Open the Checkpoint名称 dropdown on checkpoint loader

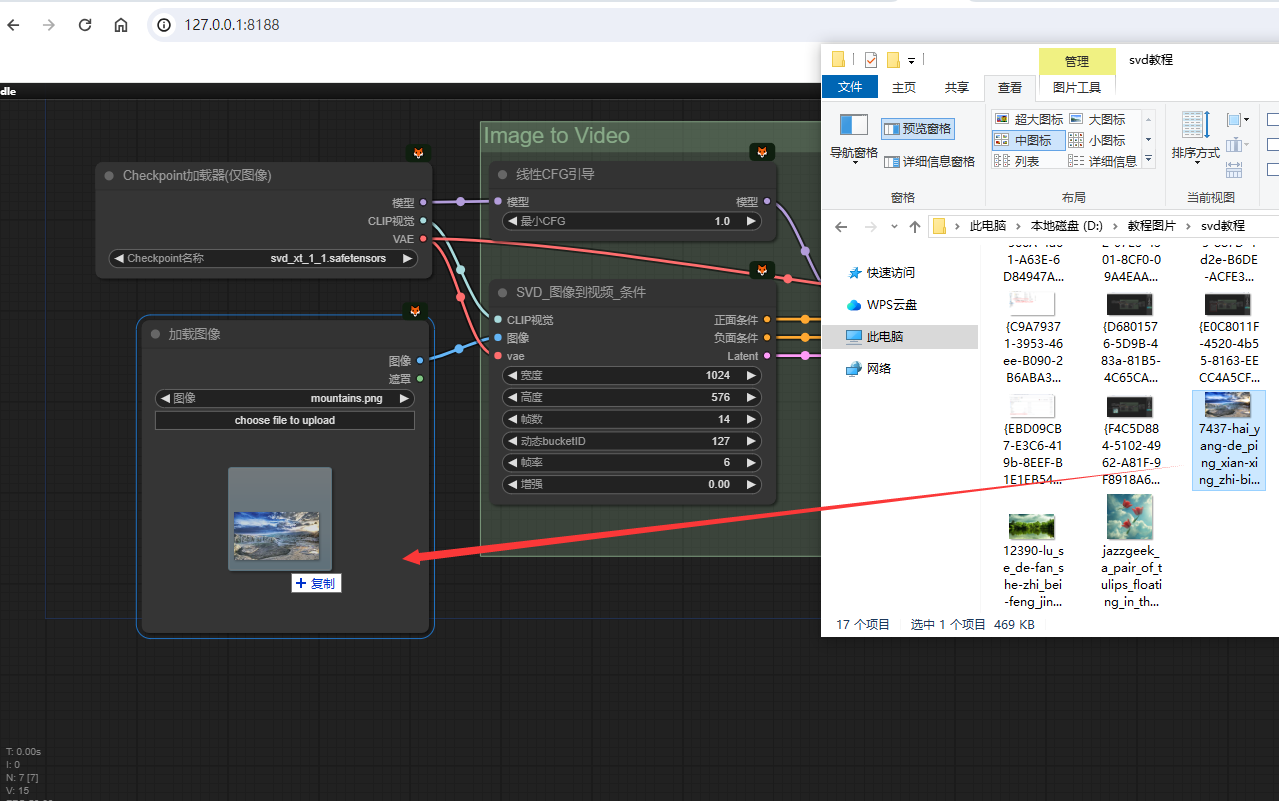[262, 258]
